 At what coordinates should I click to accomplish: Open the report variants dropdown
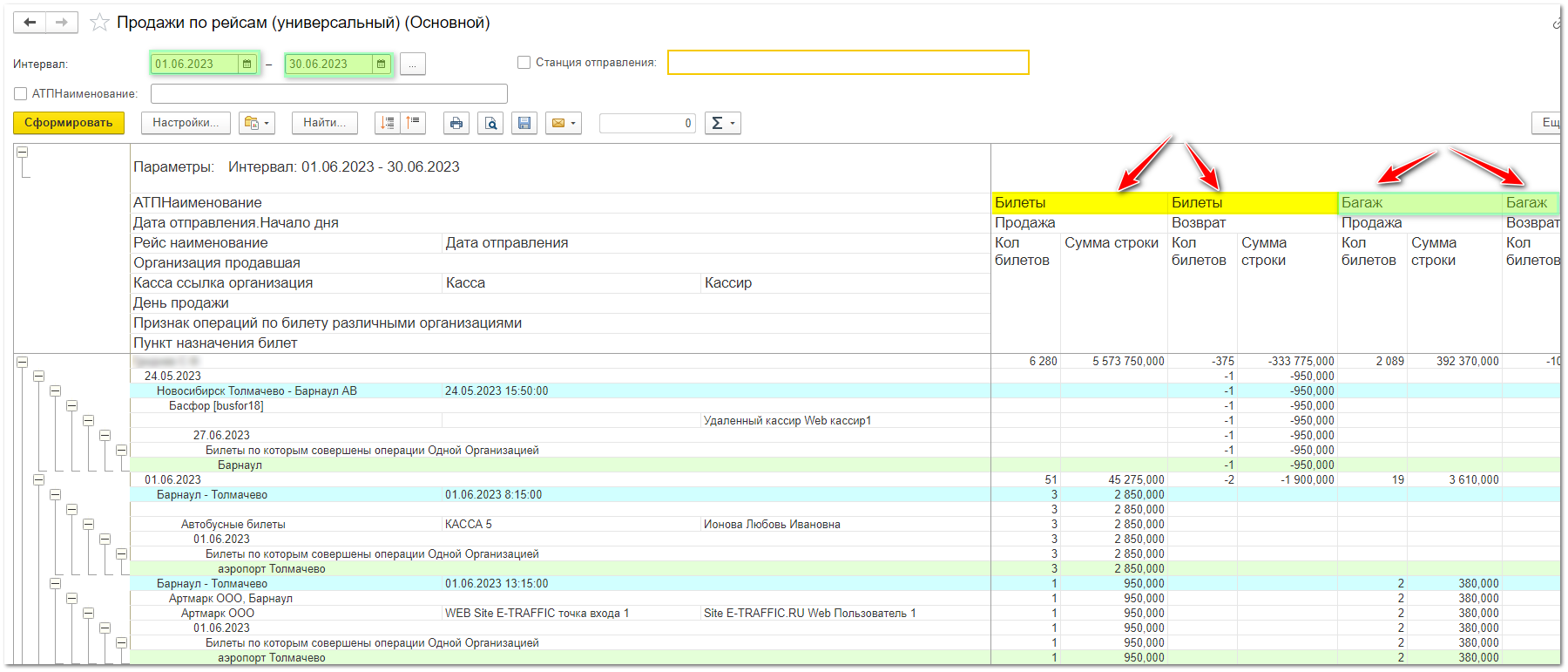coord(257,123)
